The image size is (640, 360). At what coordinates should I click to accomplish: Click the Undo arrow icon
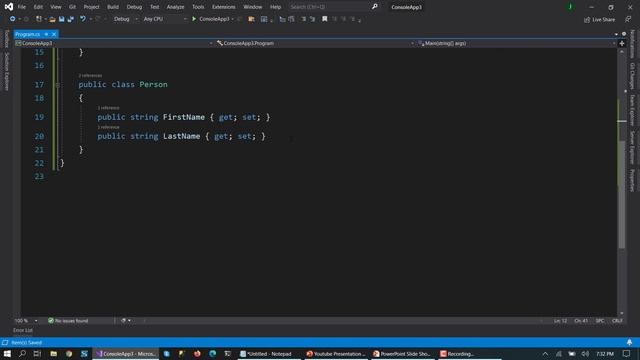[83, 19]
